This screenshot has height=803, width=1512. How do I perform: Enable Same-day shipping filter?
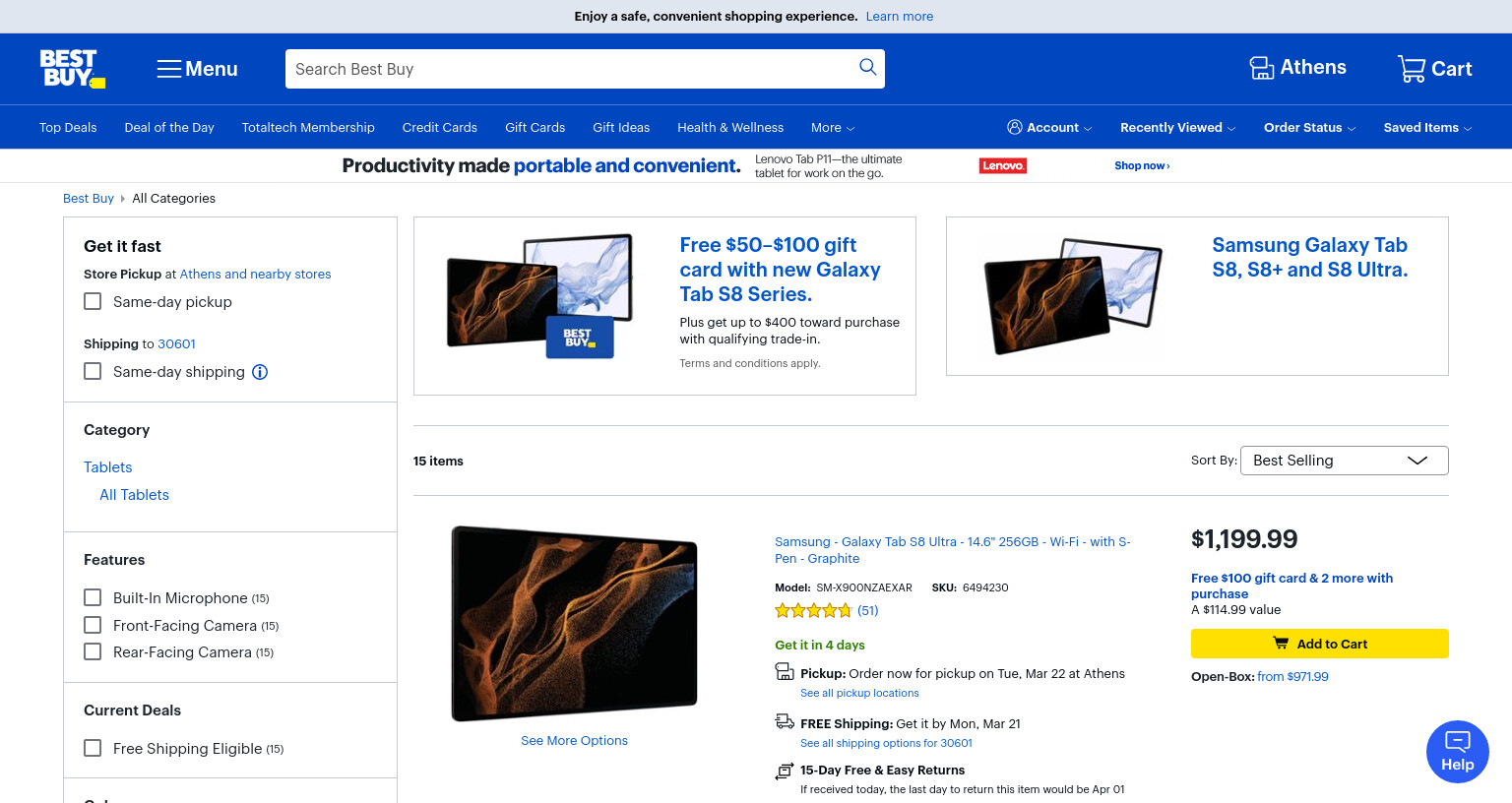[x=93, y=371]
